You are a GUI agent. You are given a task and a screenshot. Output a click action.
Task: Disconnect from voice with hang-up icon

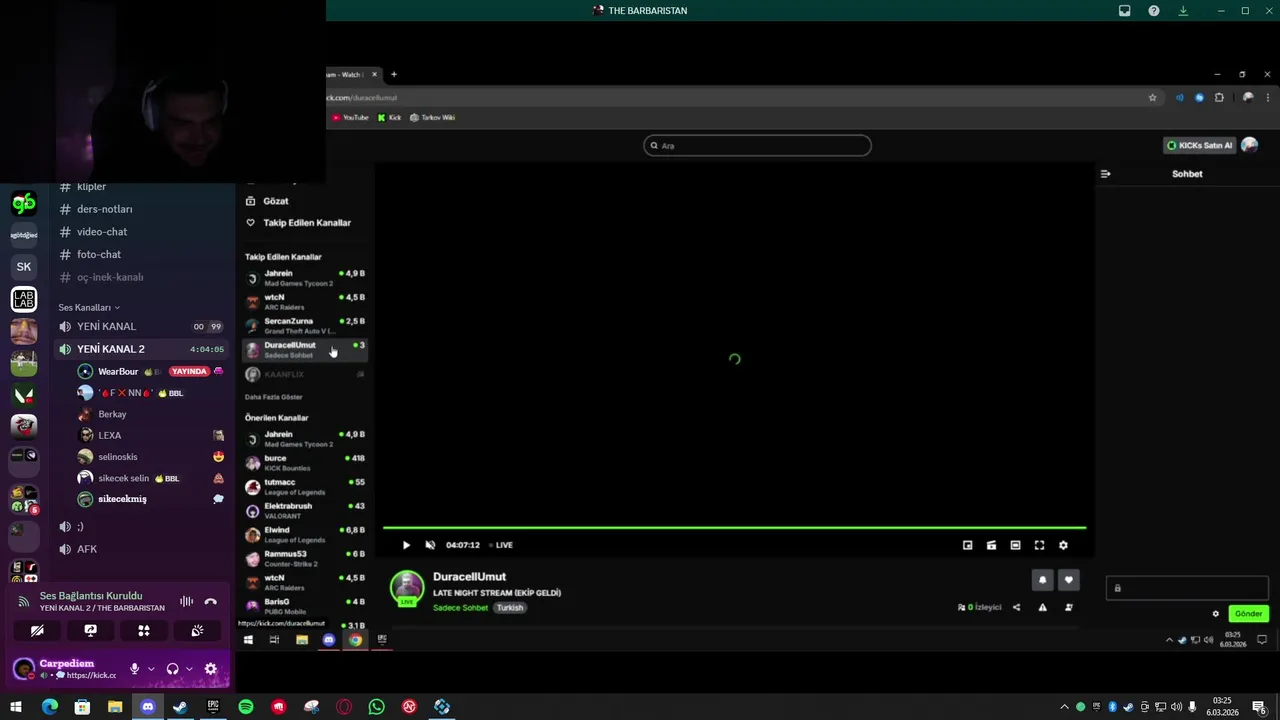[210, 601]
